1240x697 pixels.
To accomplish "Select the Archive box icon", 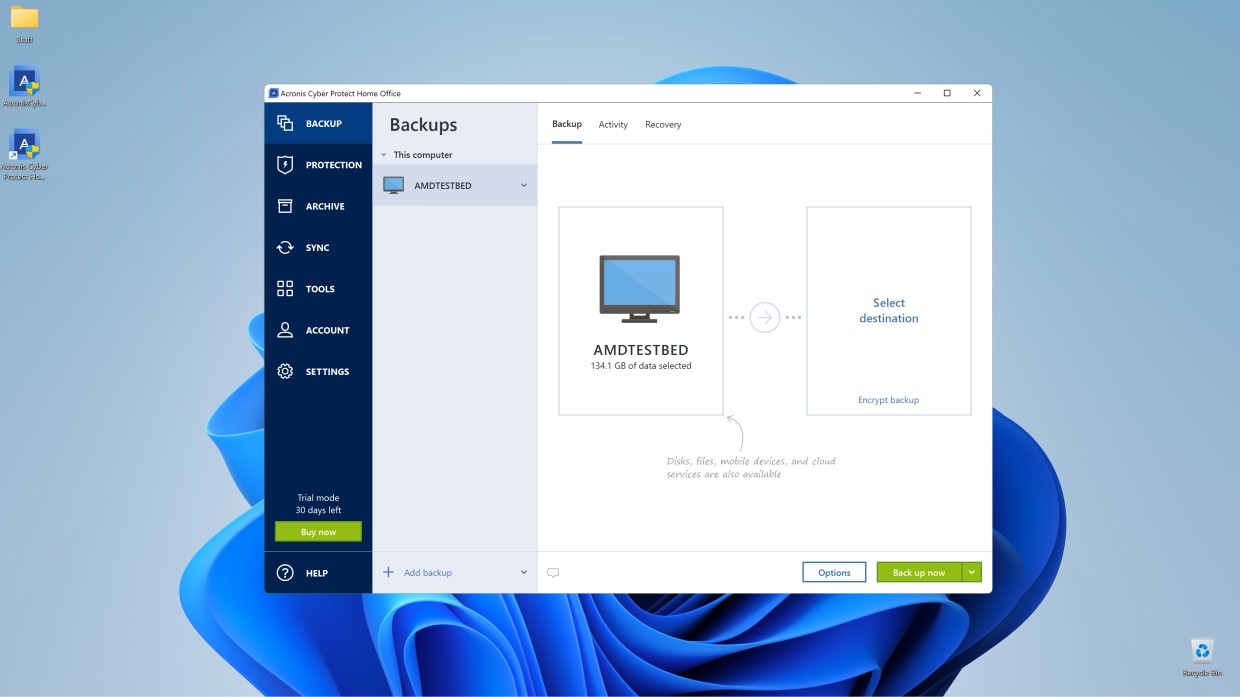I will click(x=285, y=206).
